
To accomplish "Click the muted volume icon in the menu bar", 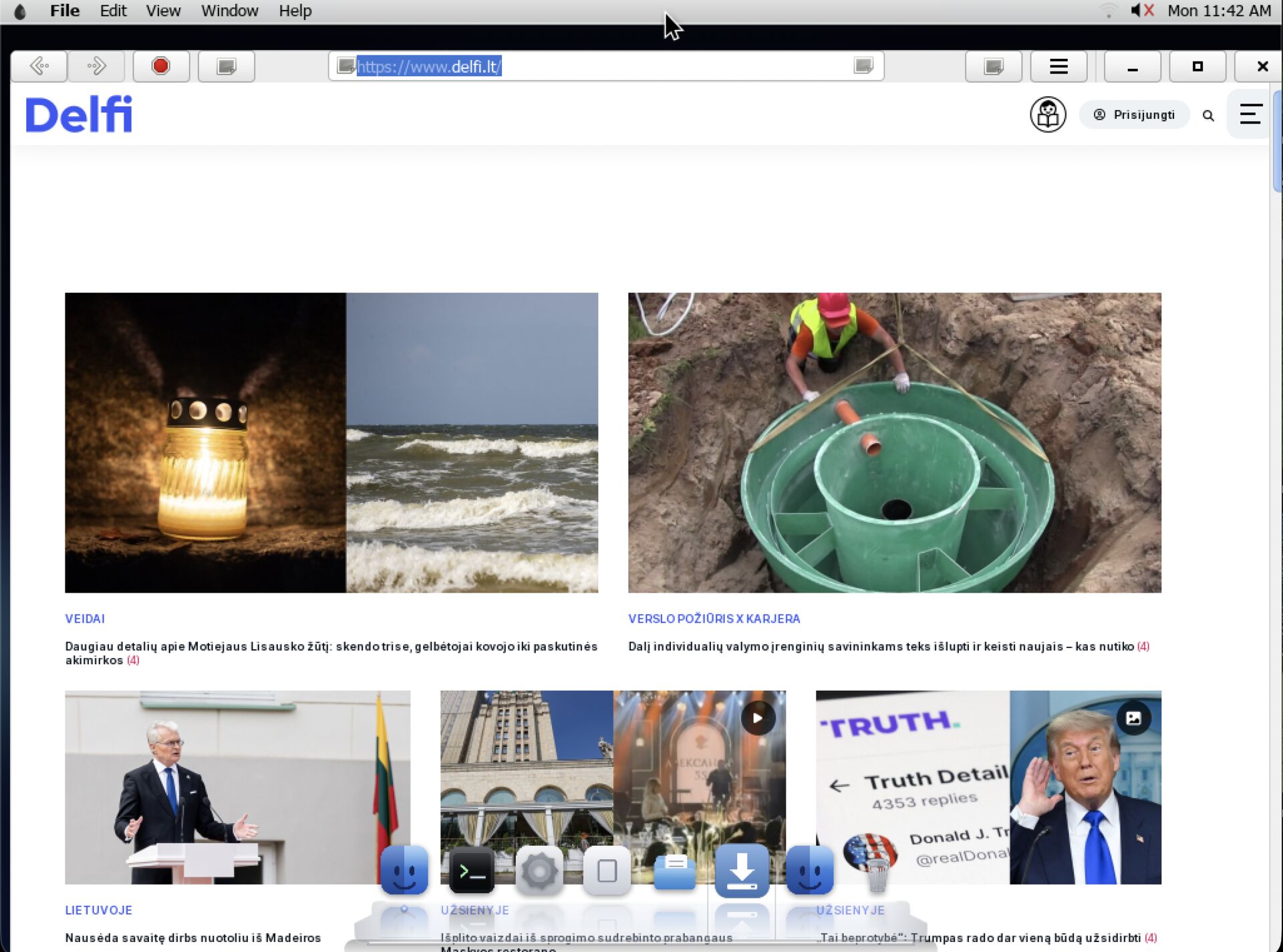I will click(1142, 11).
